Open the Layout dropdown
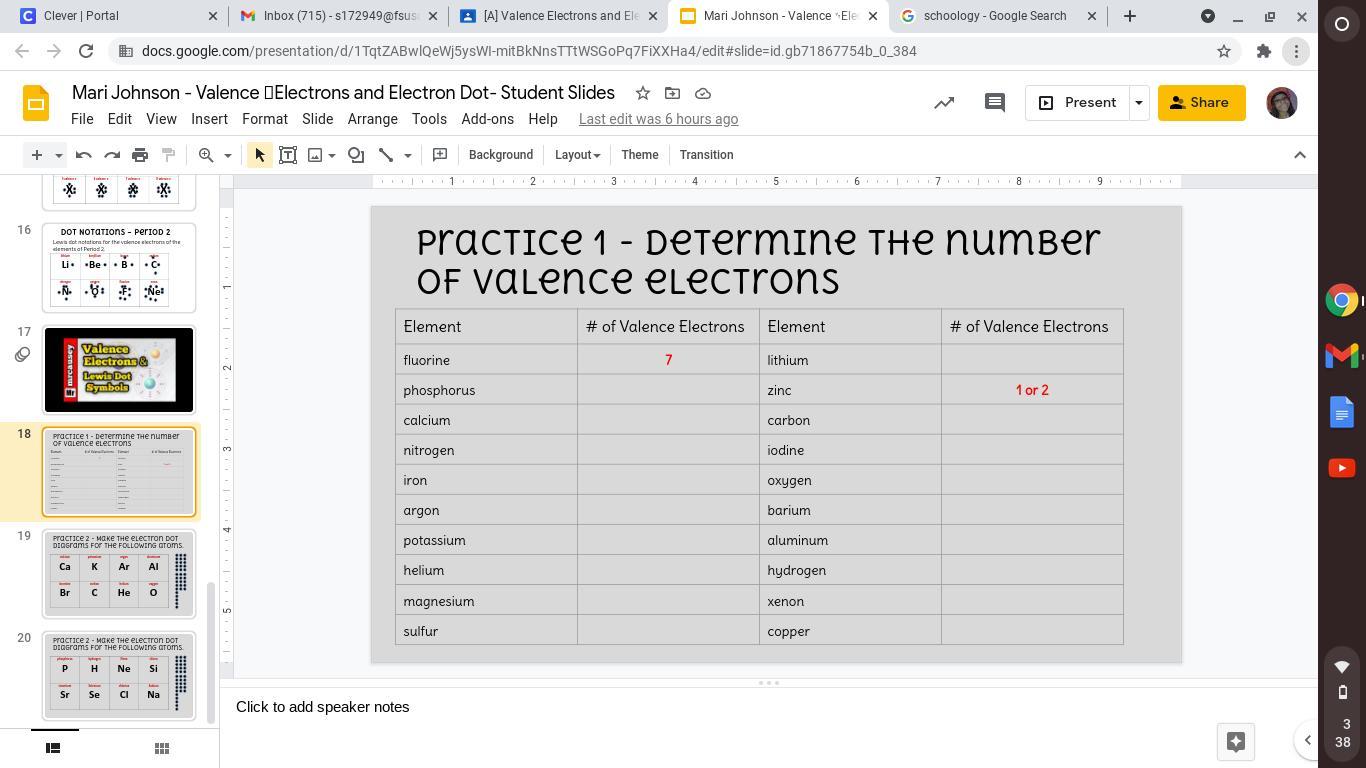The width and height of the screenshot is (1366, 768). coord(577,155)
